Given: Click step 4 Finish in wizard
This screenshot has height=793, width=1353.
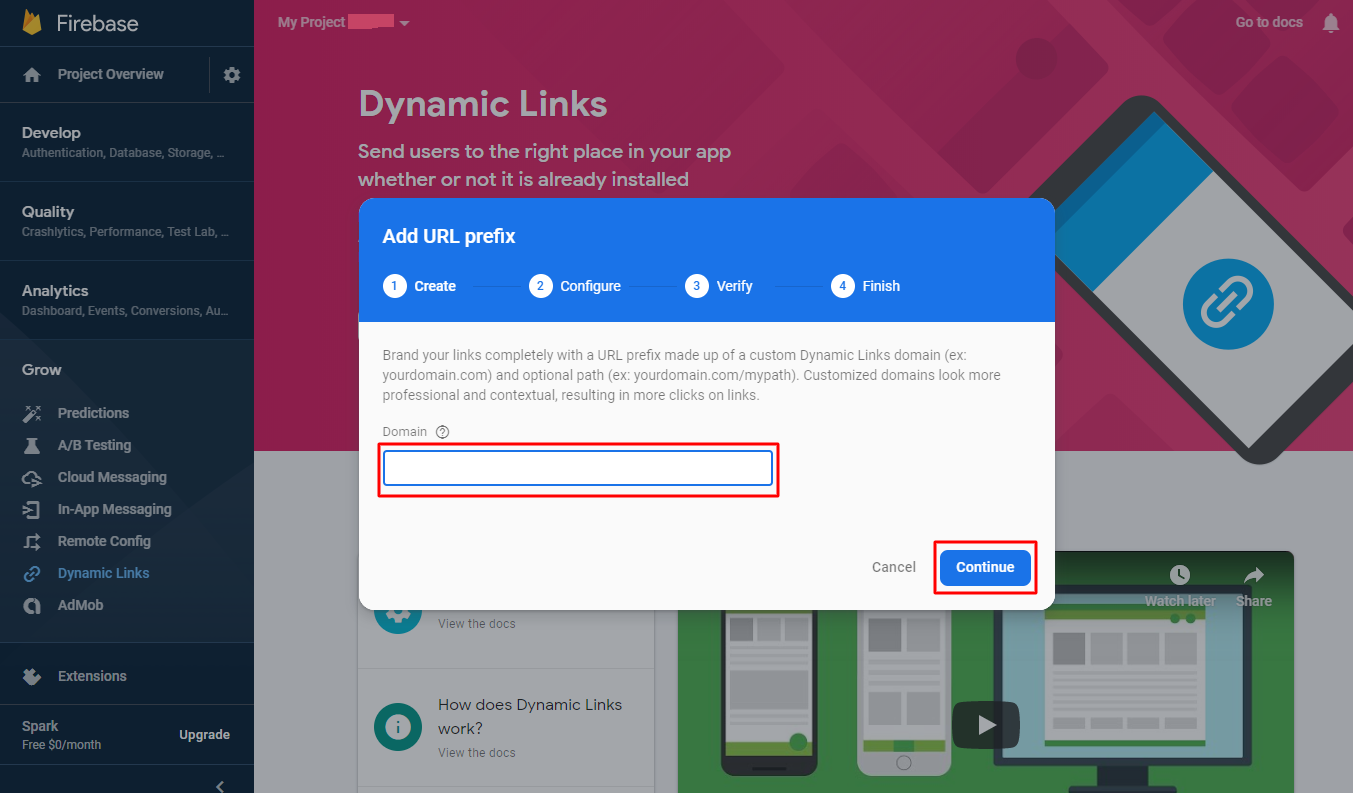Looking at the screenshot, I should click(x=866, y=286).
